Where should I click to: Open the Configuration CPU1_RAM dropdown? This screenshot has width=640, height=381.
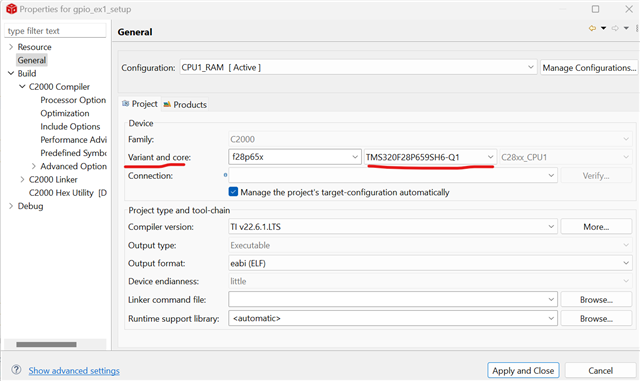click(x=358, y=67)
